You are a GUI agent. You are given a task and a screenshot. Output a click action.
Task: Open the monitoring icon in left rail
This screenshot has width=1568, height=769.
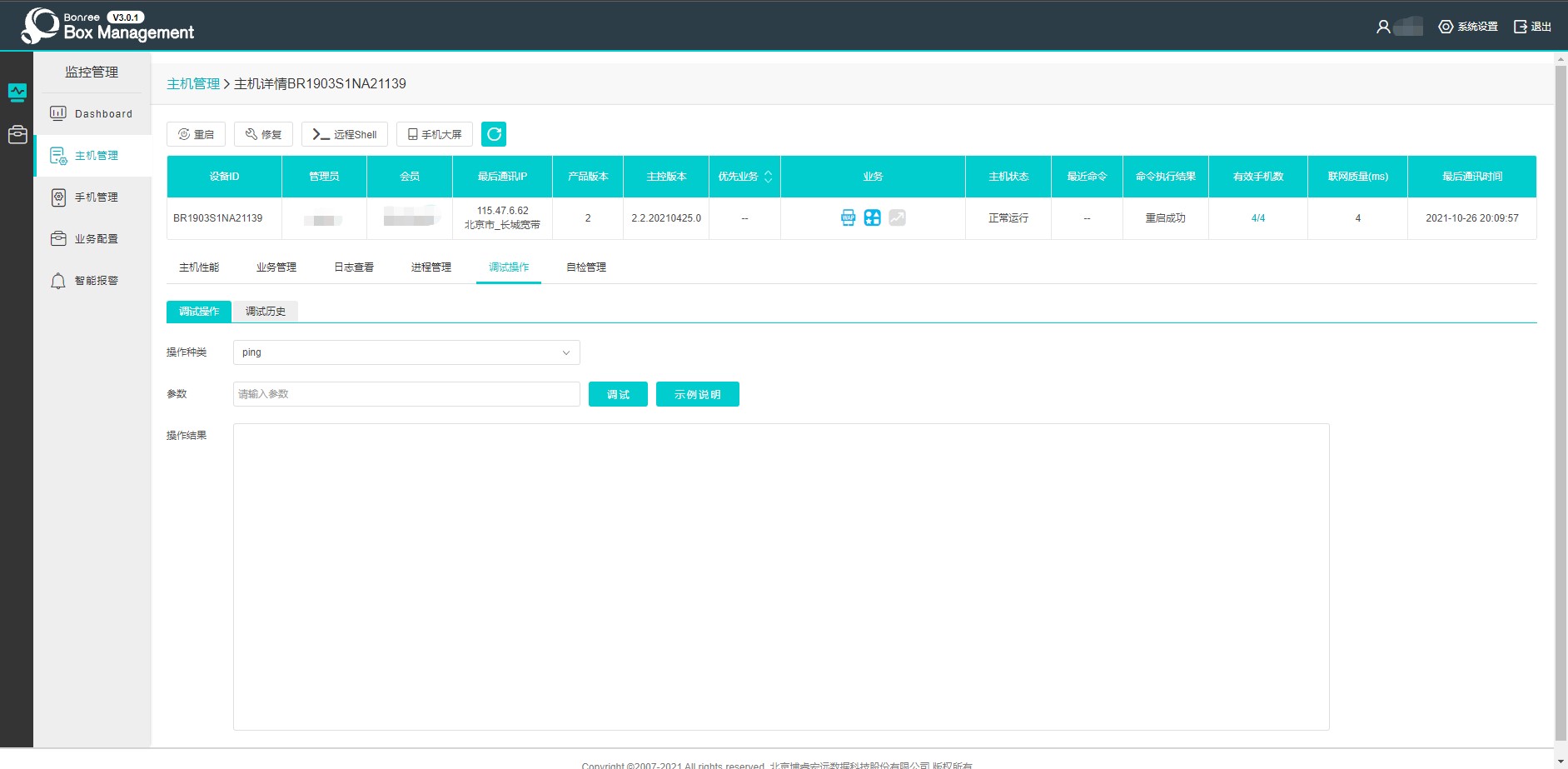coord(17,92)
